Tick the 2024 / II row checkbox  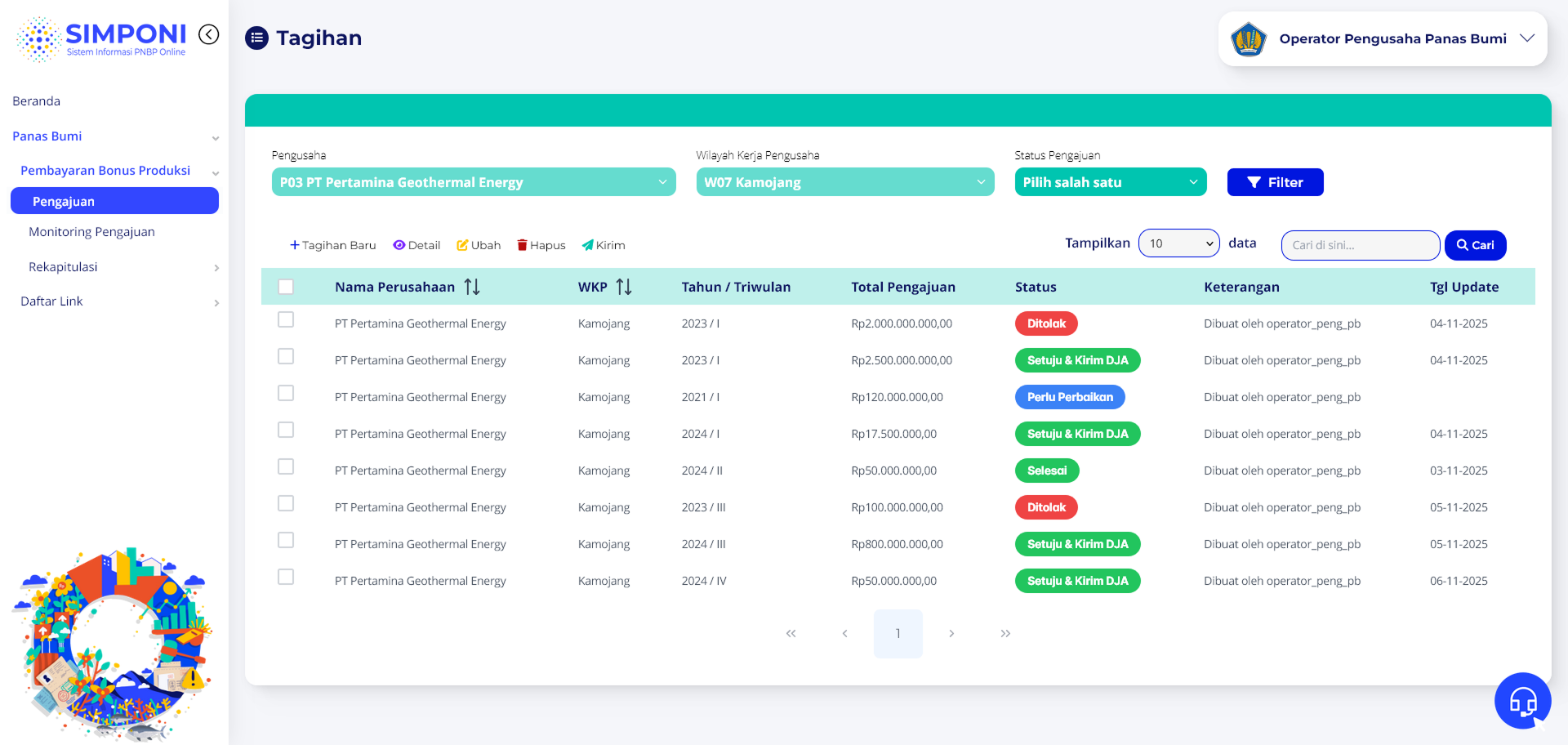tap(286, 466)
